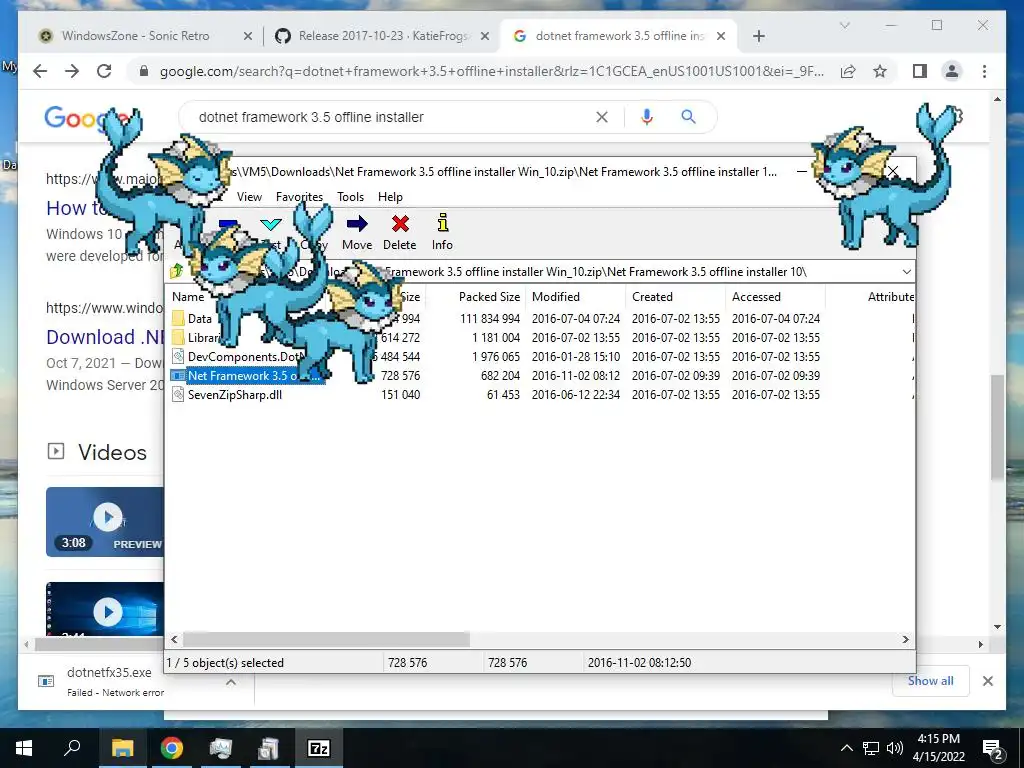This screenshot has width=1024, height=768.
Task: Click the modified date 2016-01-28 15:10
Action: click(x=575, y=357)
